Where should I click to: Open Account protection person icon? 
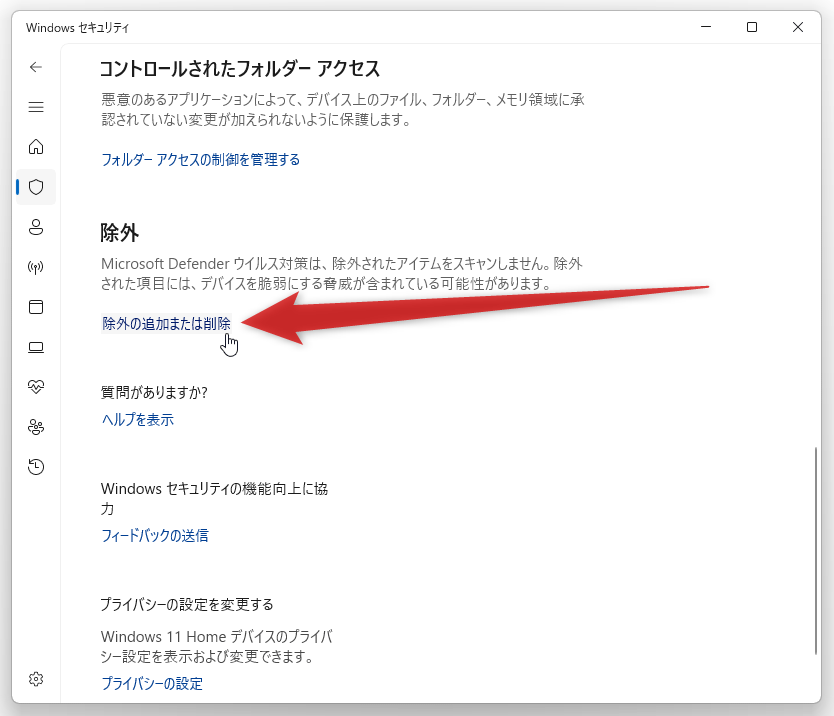(36, 227)
